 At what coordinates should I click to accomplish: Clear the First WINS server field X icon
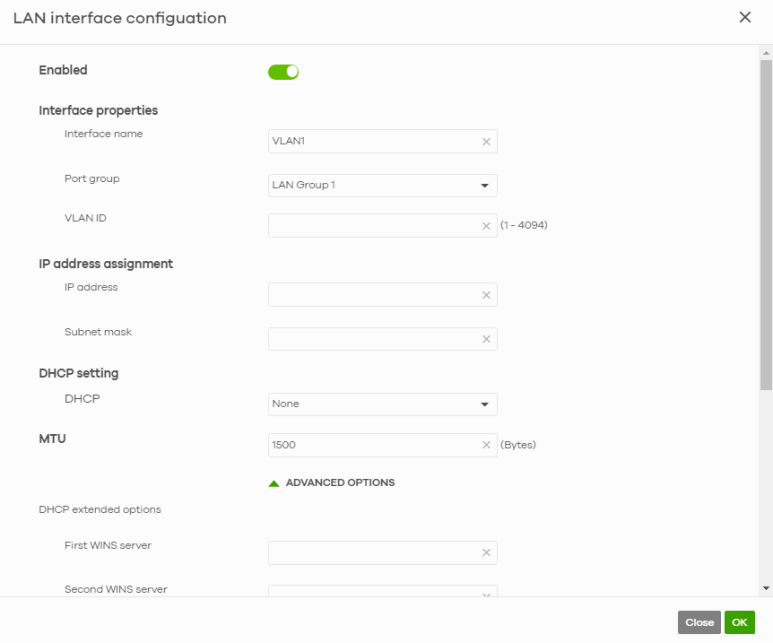click(x=486, y=553)
